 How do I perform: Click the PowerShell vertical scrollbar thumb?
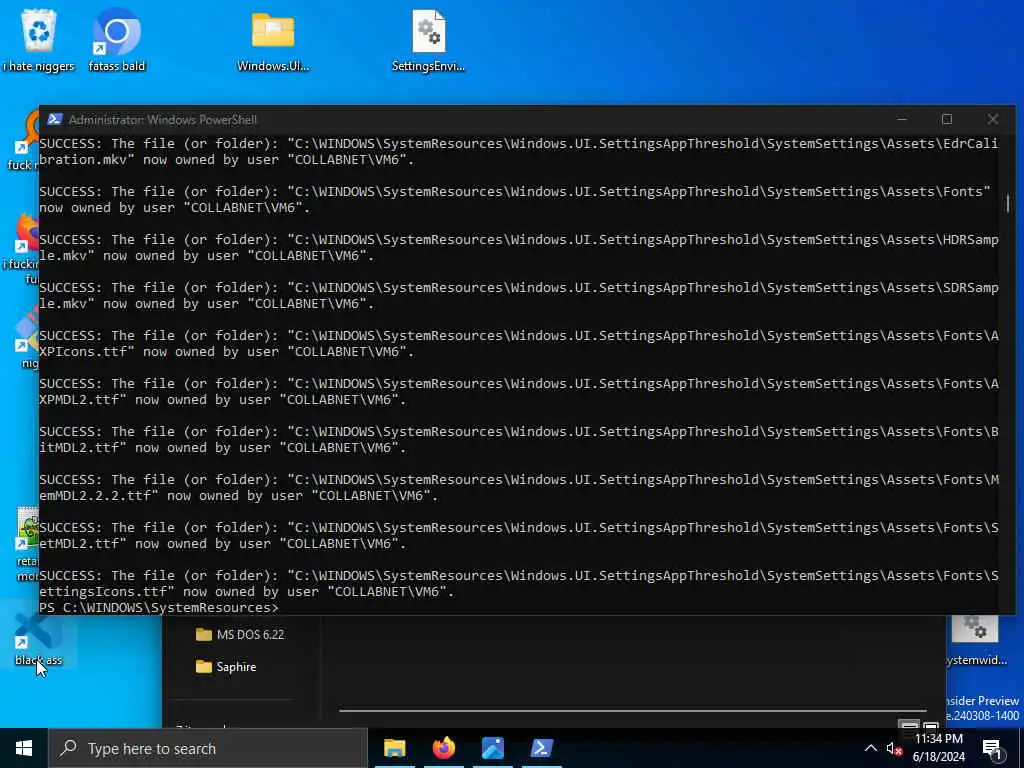pyautogui.click(x=1008, y=203)
